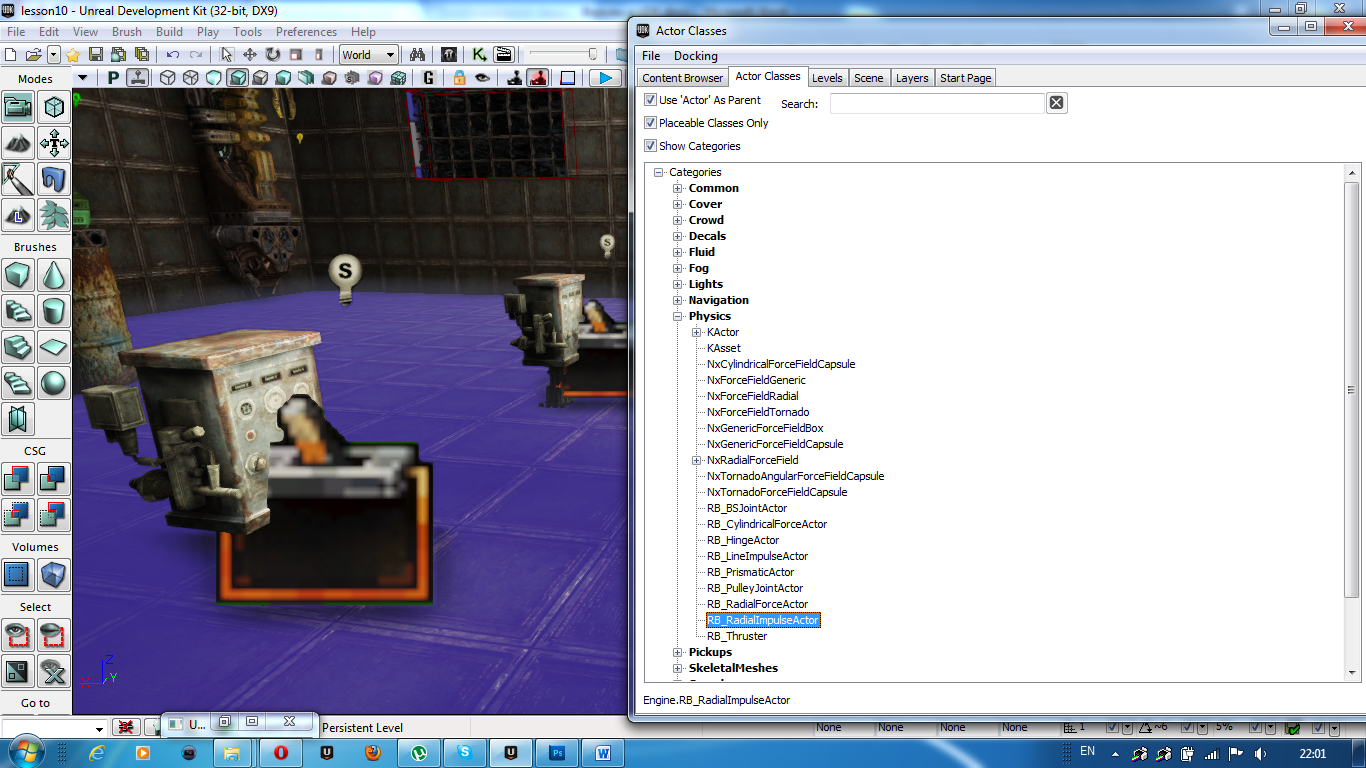1366x768 pixels.
Task: Switch to the Content Browser tab
Action: [683, 78]
